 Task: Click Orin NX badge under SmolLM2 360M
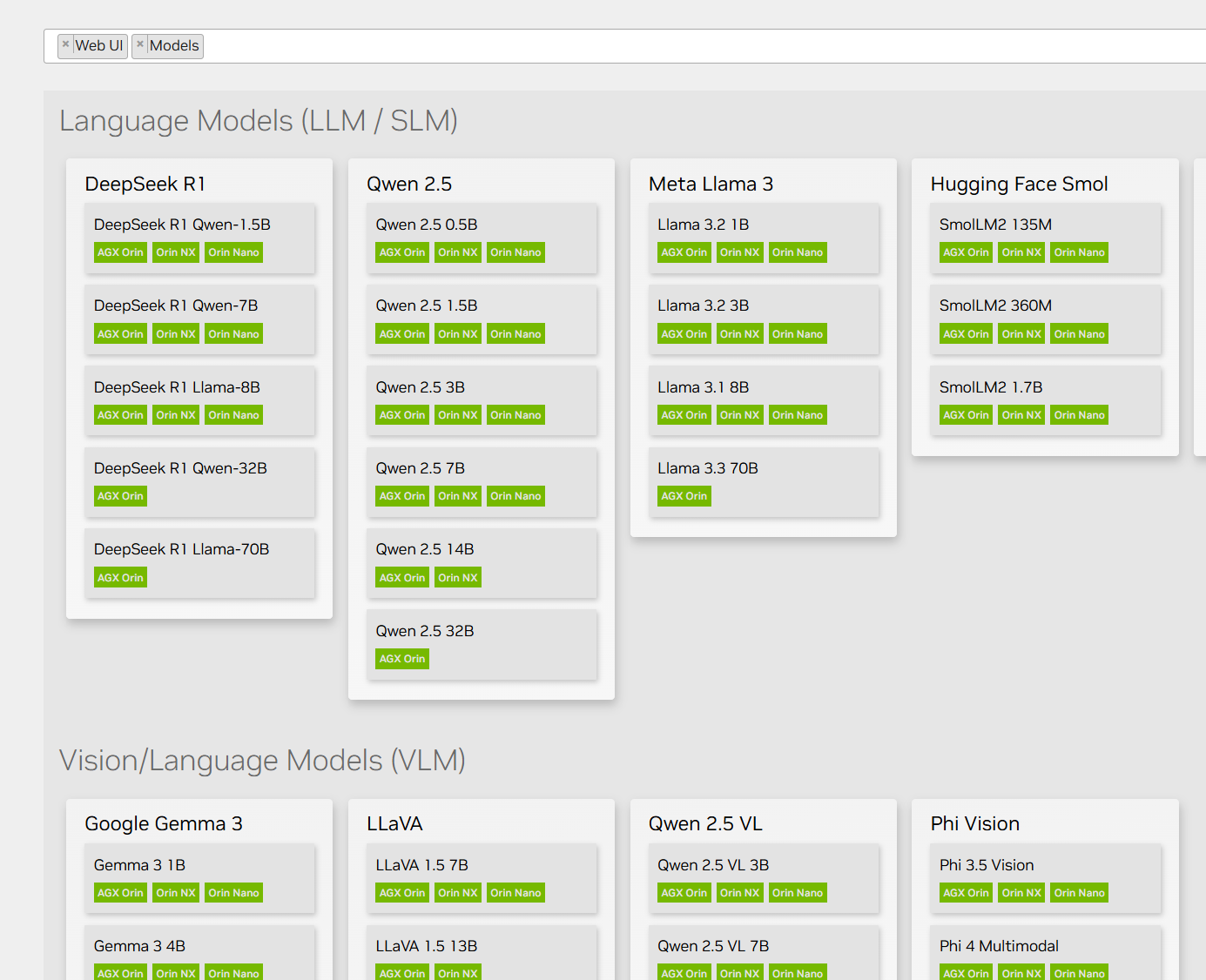pos(1021,334)
